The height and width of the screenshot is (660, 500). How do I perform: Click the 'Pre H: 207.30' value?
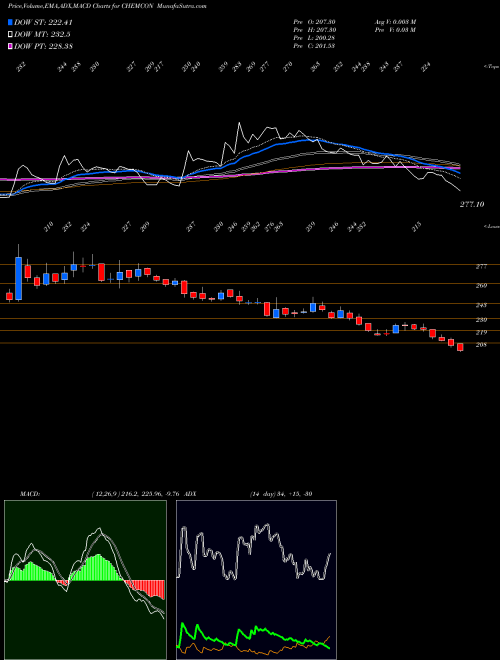(314, 30)
